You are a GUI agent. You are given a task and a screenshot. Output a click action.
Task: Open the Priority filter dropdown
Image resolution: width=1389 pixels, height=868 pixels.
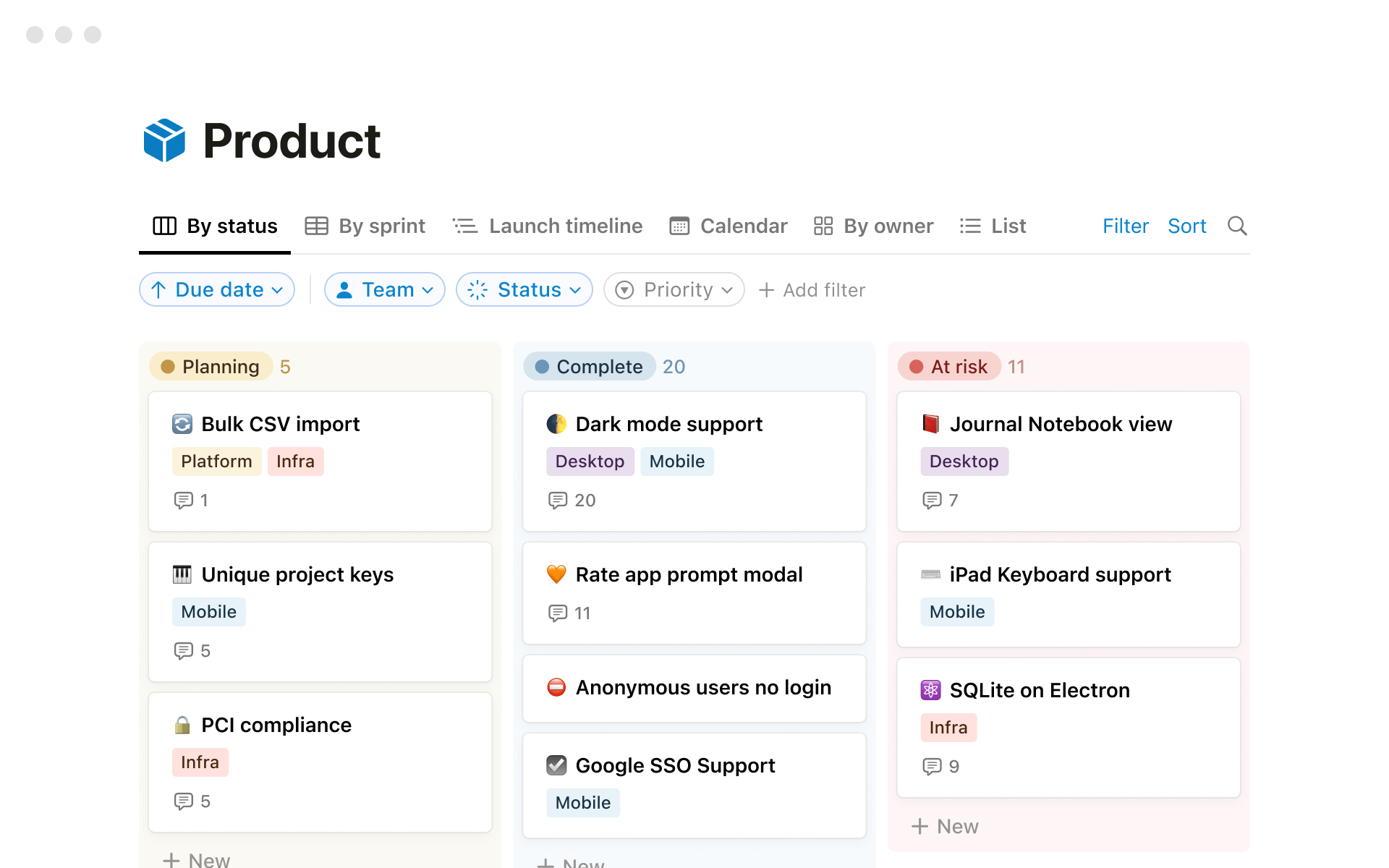674,289
